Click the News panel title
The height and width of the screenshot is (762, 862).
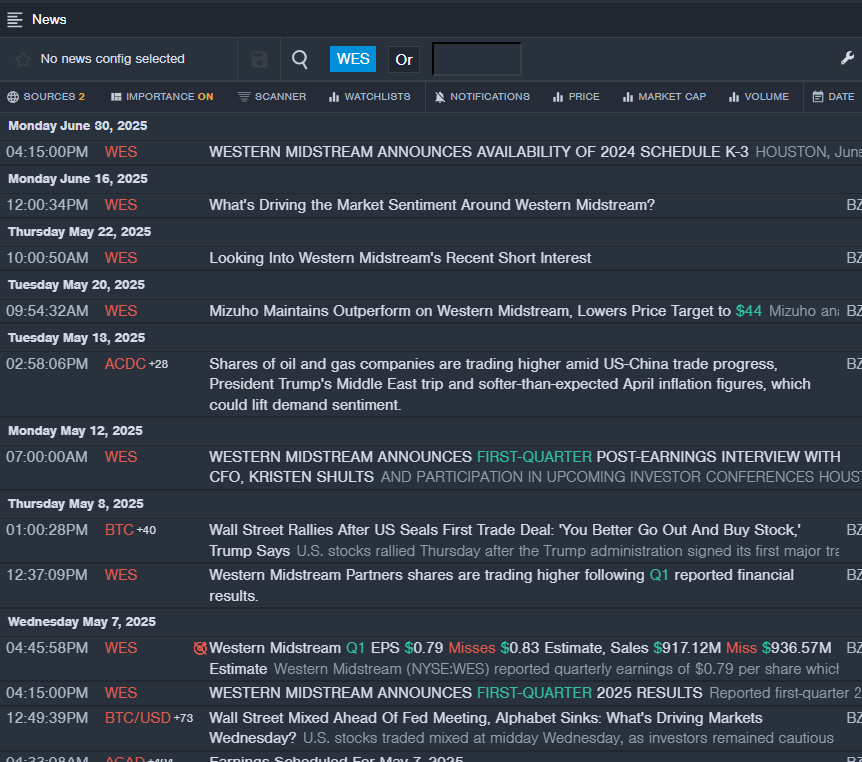[x=49, y=20]
